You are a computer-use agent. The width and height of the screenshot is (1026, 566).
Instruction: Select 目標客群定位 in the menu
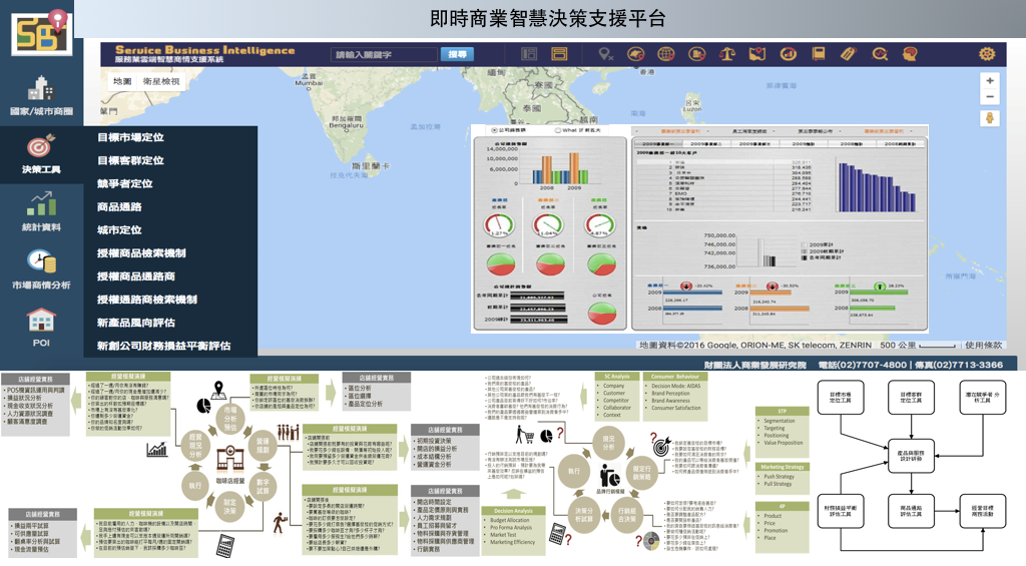130,160
